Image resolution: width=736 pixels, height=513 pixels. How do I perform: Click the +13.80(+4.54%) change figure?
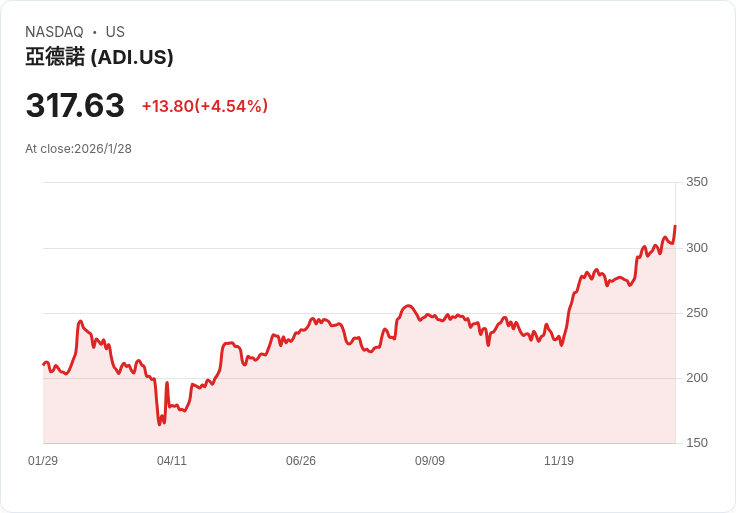pos(205,106)
